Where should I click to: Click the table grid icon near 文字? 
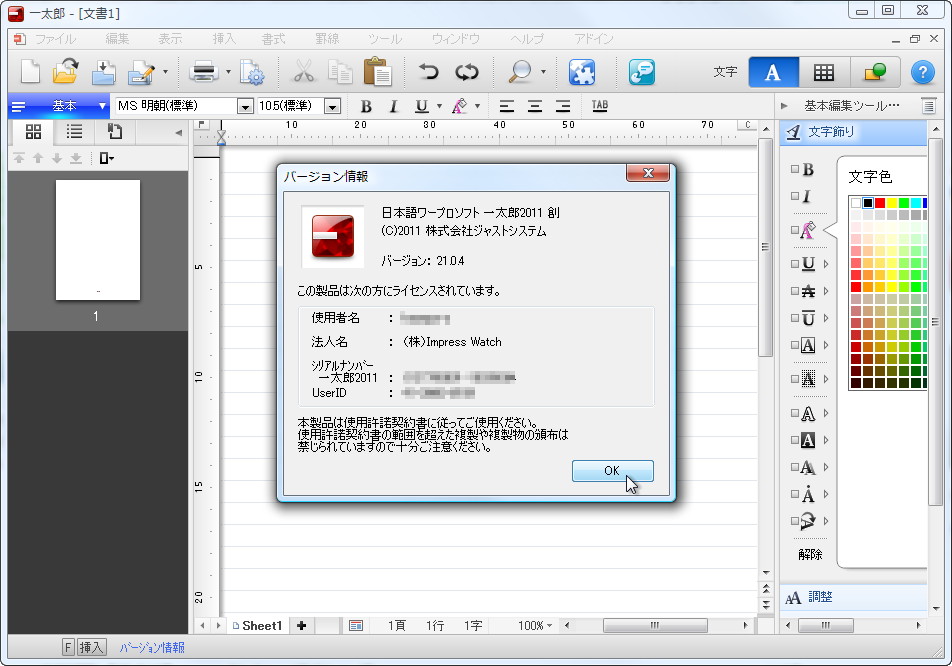(x=825, y=73)
